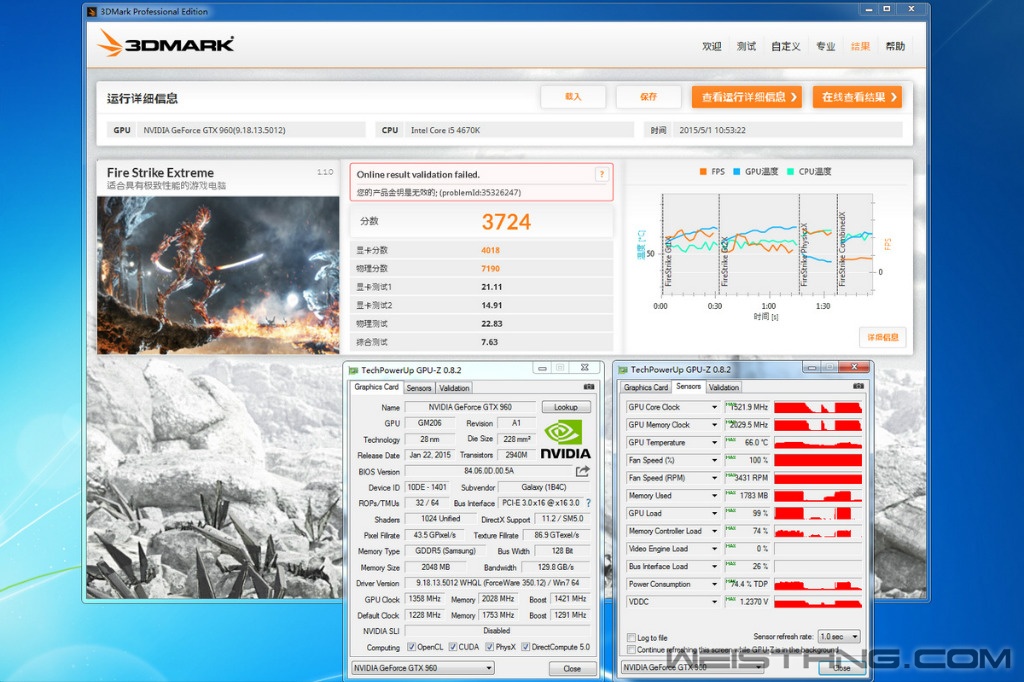Click the BIOS Version share/export icon

(583, 471)
